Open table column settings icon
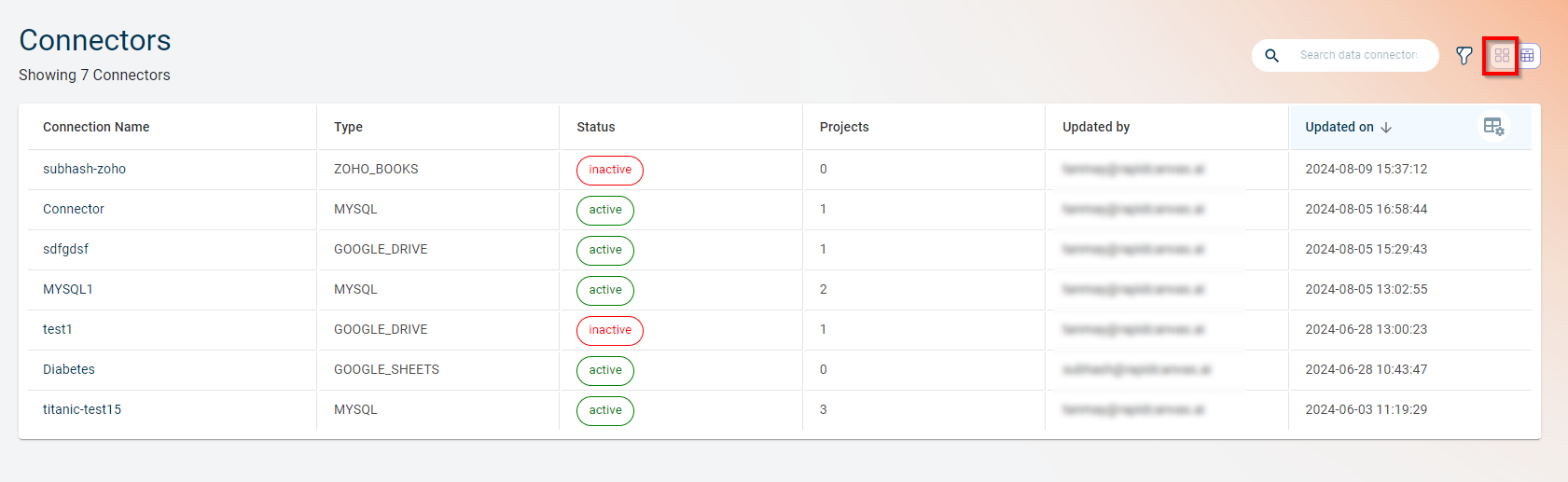The image size is (1568, 482). [1493, 127]
